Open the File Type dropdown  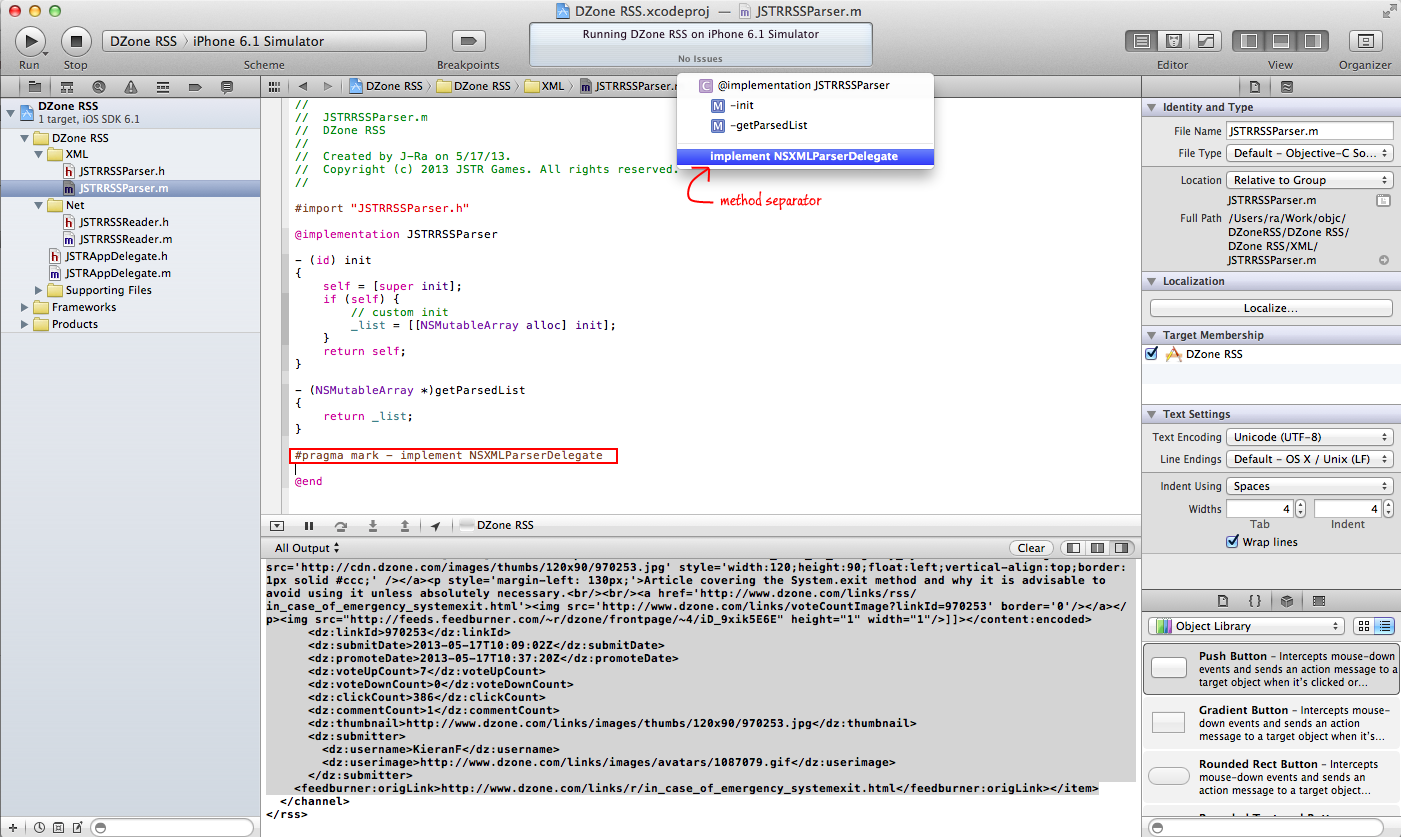click(x=1310, y=153)
